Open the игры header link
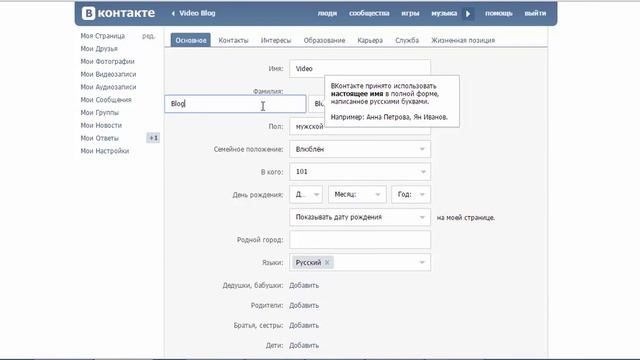640x360 pixels. pos(410,13)
